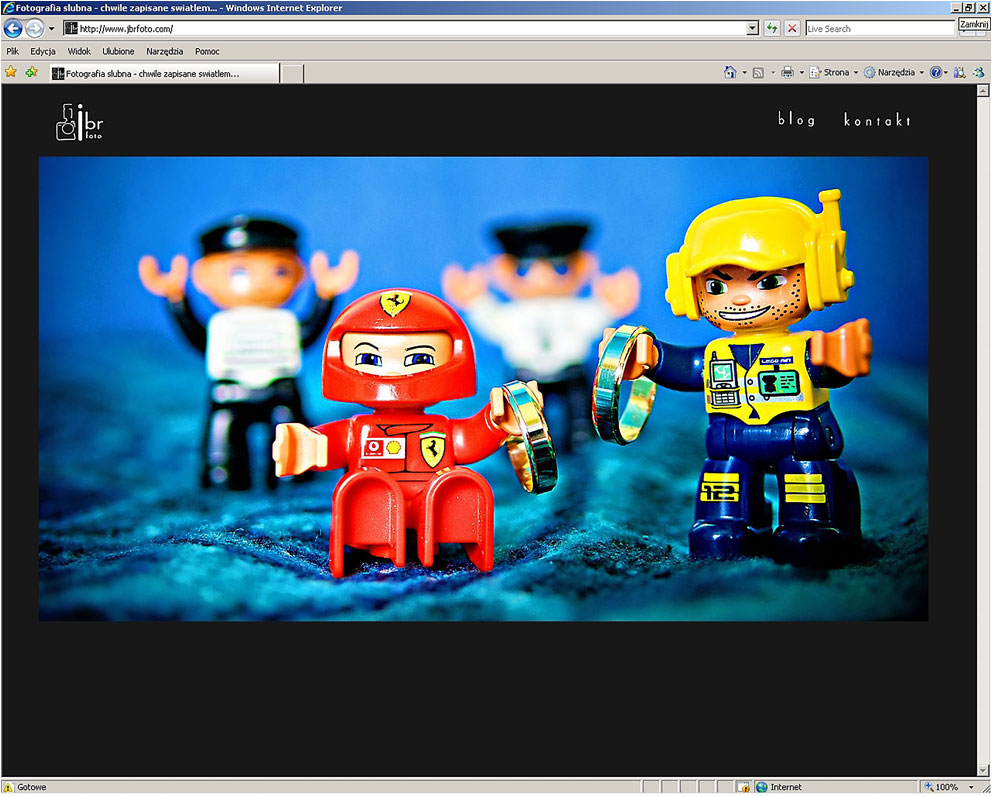
Task: Open the Narzędzia menu in menu bar
Action: pyautogui.click(x=165, y=51)
